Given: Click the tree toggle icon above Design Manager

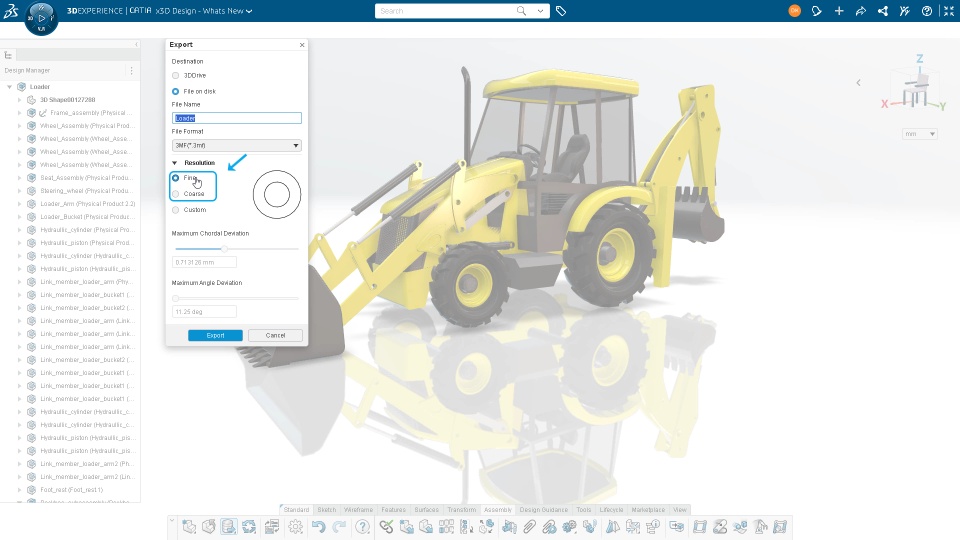Looking at the screenshot, I should 8,55.
